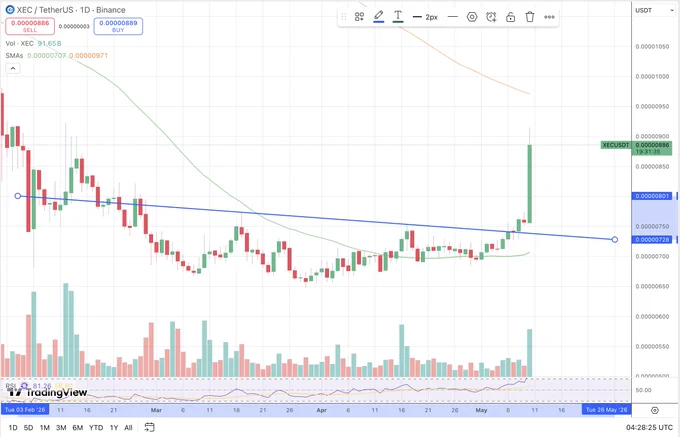Viewport: 680px width, 437px height.
Task: Click the RSI indicator label
Action: tap(10, 385)
